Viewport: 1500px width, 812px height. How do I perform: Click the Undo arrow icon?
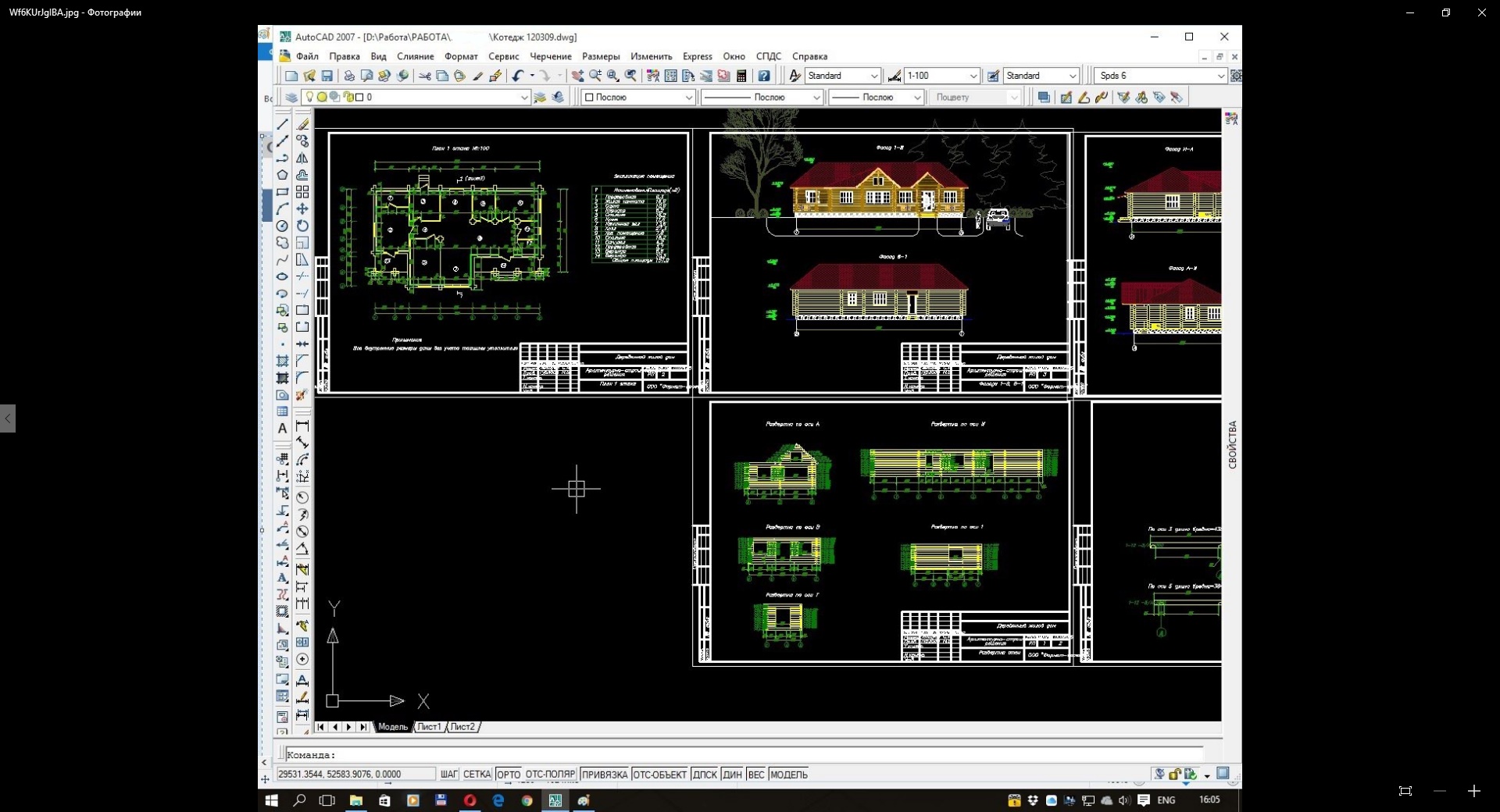(517, 76)
